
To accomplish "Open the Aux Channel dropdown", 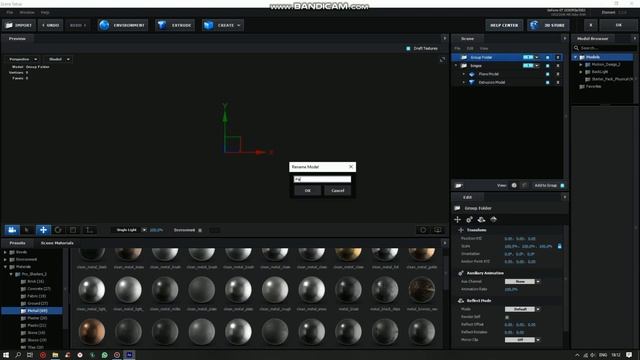I will coord(522,282).
